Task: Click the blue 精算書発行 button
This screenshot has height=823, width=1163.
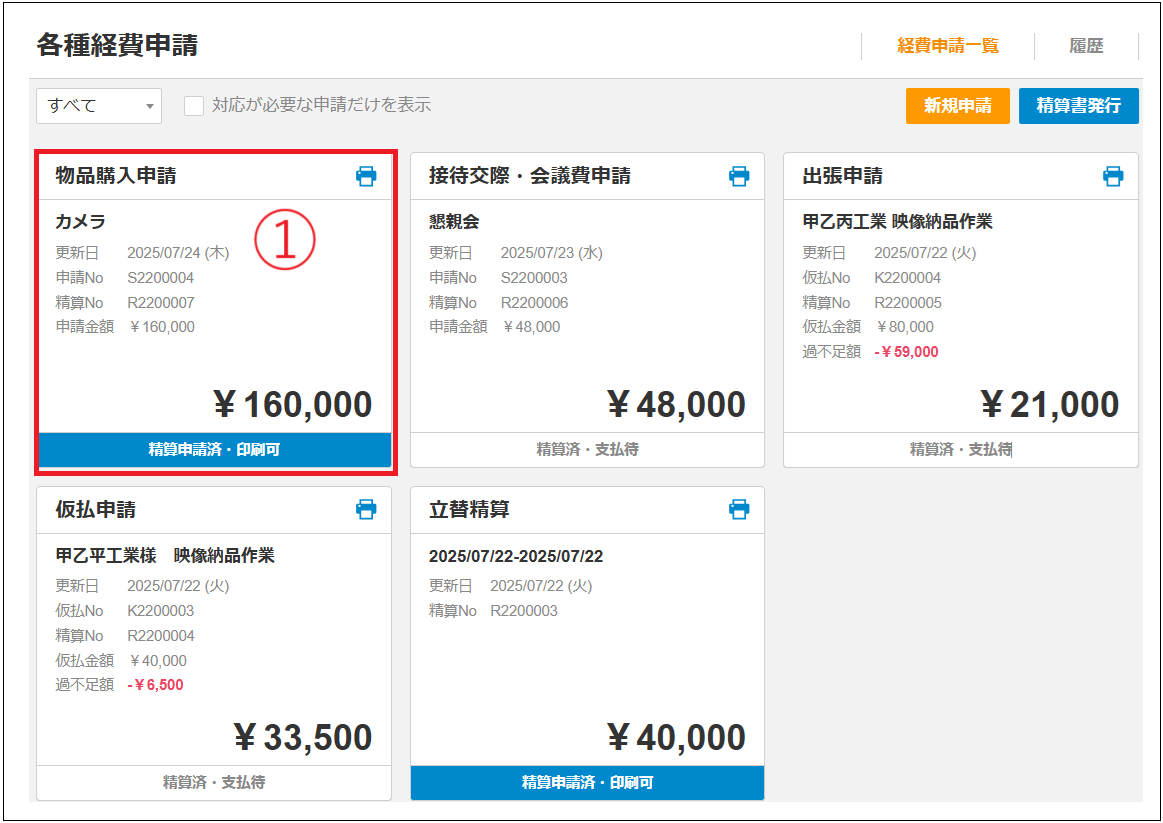Action: [1078, 106]
